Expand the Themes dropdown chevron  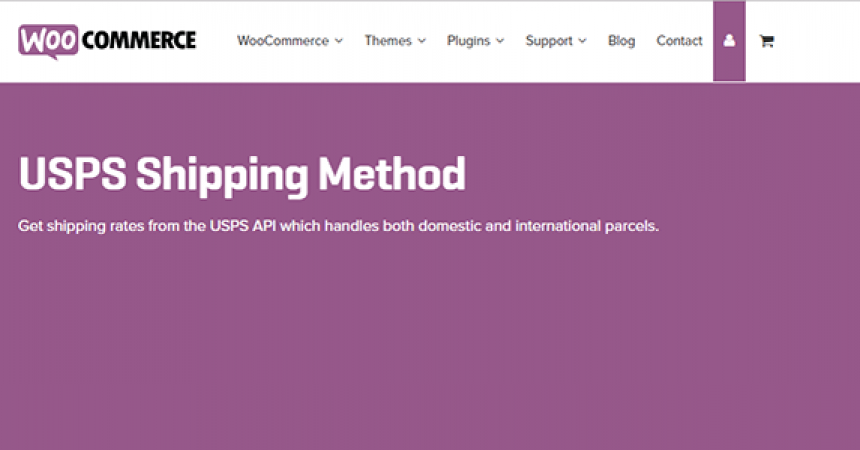point(421,41)
